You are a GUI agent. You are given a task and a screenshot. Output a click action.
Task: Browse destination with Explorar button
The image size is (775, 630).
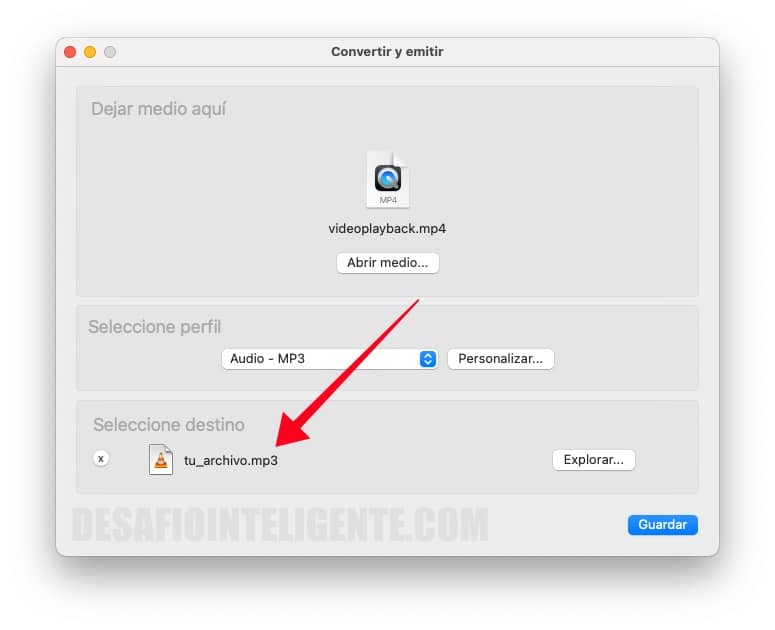[594, 460]
